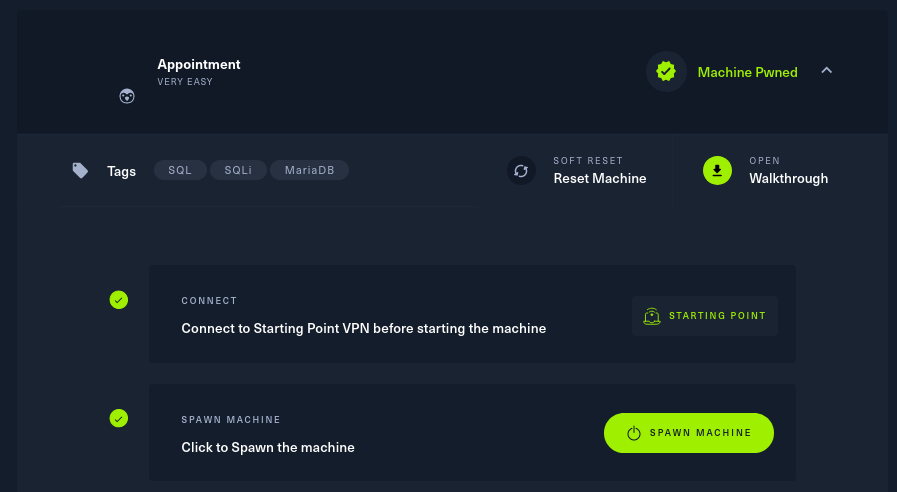897x492 pixels.
Task: Click the green Machine Pwned badge icon
Action: coord(666,72)
